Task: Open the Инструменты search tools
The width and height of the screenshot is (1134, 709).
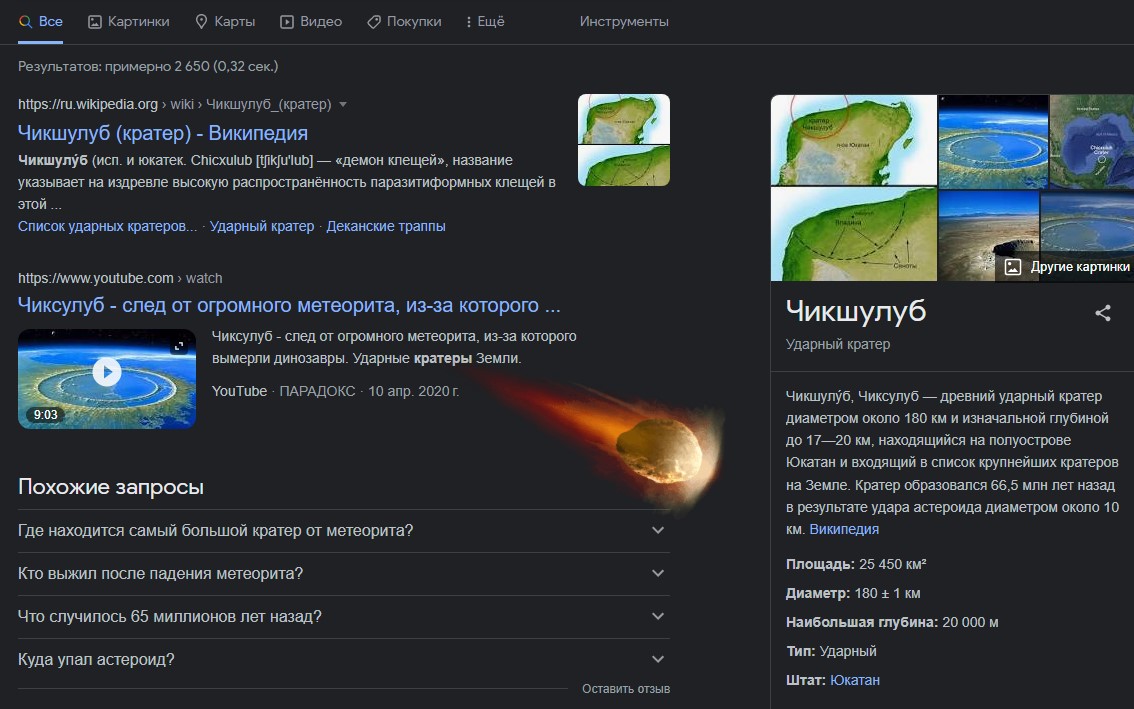Action: 624,21
